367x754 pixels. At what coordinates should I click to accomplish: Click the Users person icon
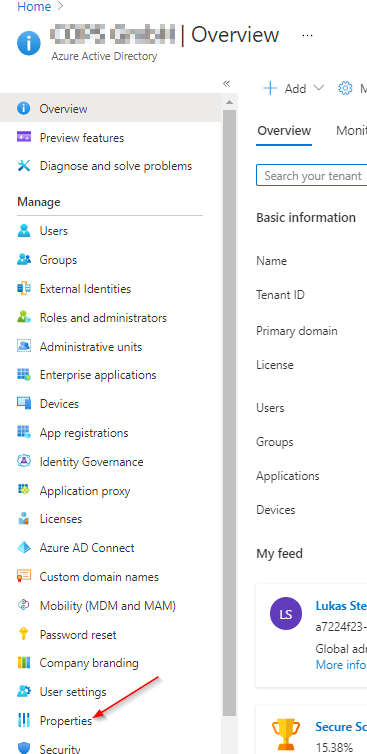[x=24, y=231]
